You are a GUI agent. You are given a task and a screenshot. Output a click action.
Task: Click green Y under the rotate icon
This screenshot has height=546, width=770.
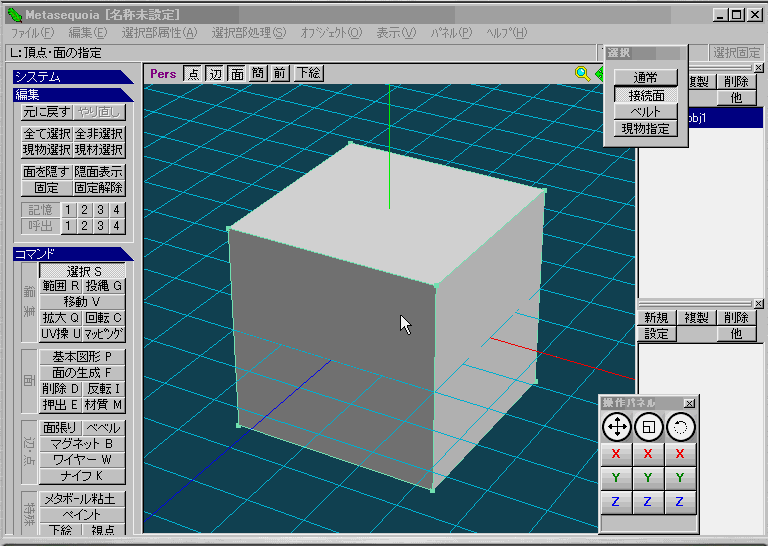click(680, 478)
